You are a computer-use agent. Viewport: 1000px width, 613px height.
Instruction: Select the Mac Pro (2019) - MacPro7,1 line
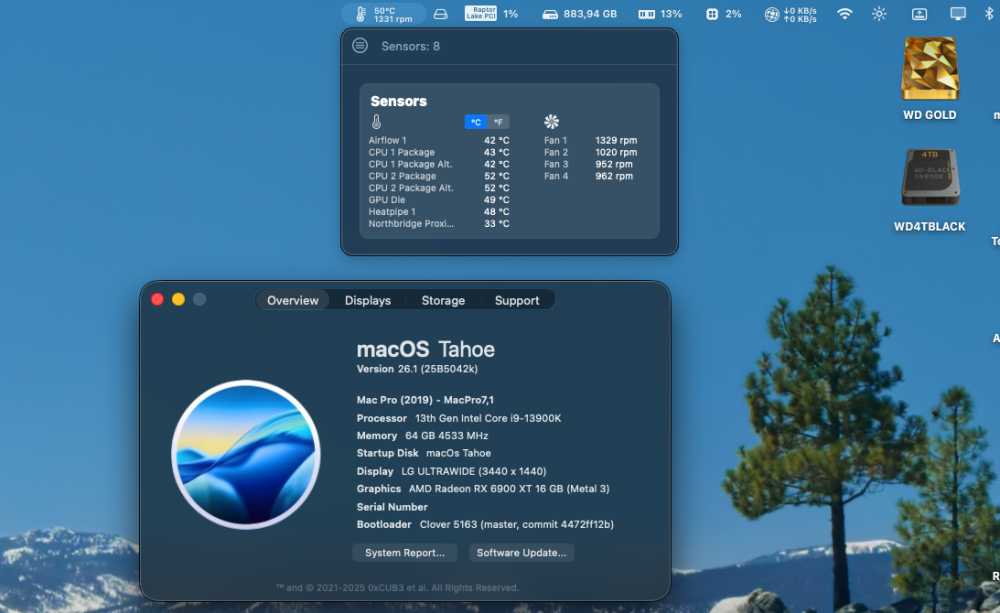coord(425,400)
